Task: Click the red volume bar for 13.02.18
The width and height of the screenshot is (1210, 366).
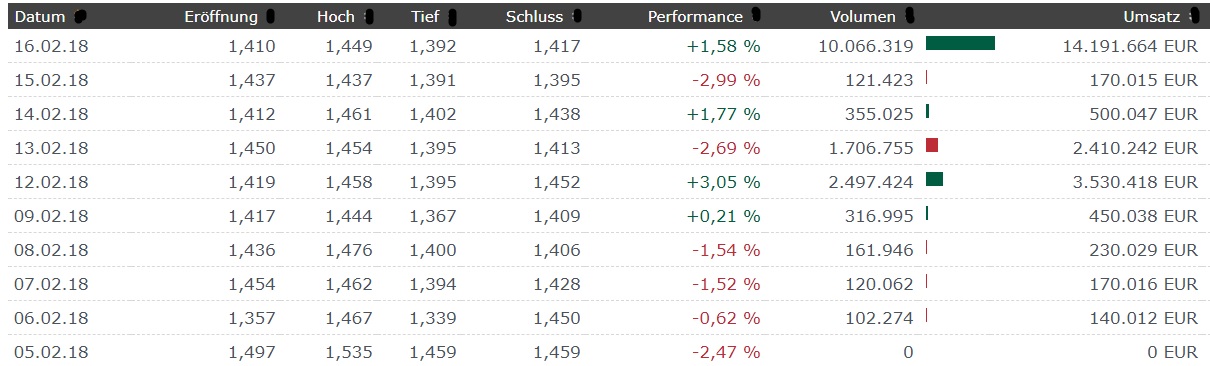Action: click(932, 146)
